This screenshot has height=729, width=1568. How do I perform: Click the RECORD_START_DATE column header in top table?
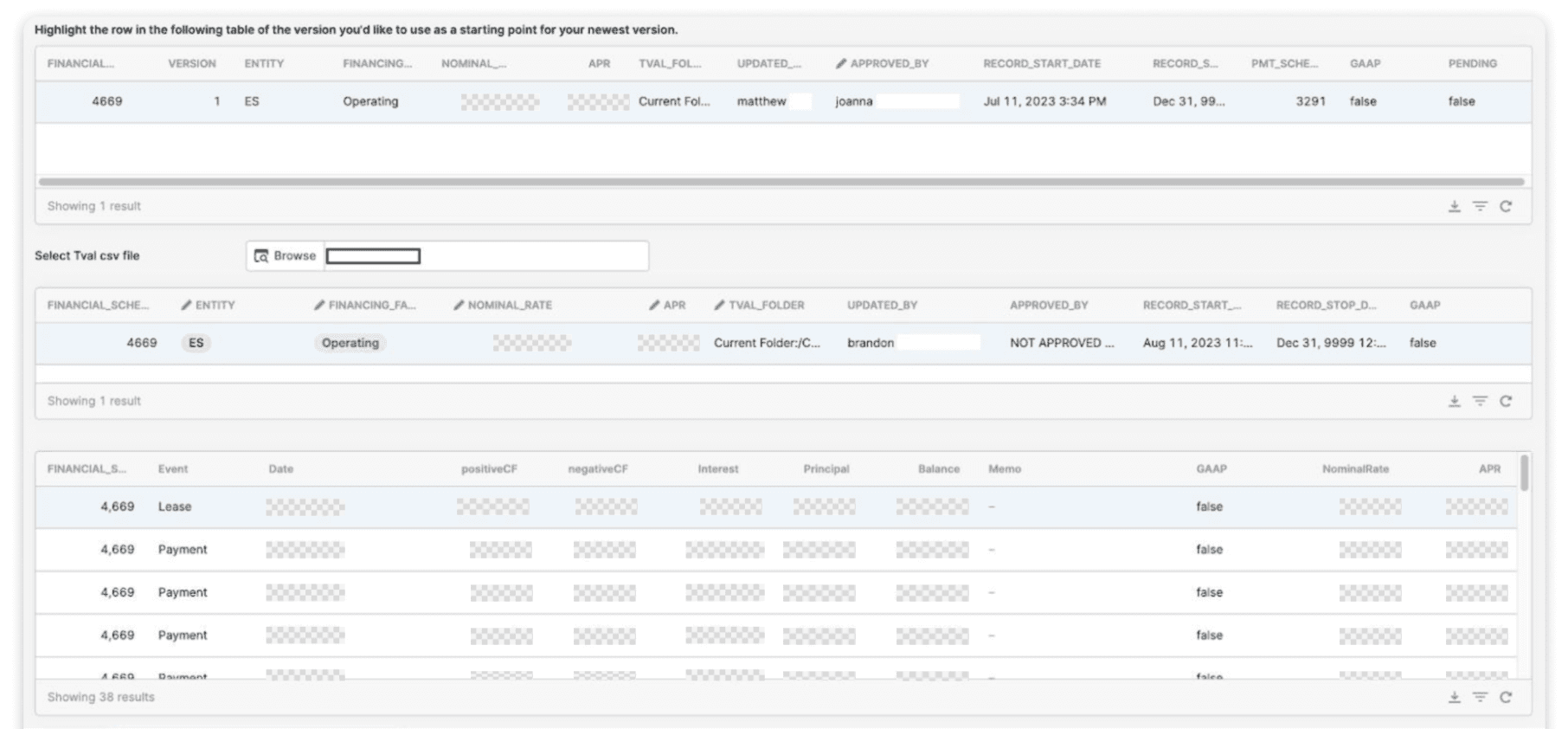pyautogui.click(x=1041, y=63)
